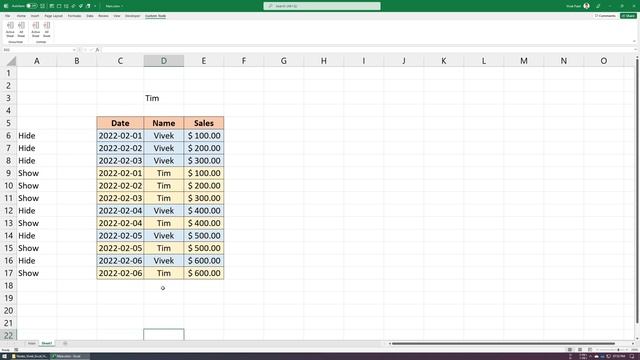
Task: Click the Excel taskbar button
Action: point(69,356)
